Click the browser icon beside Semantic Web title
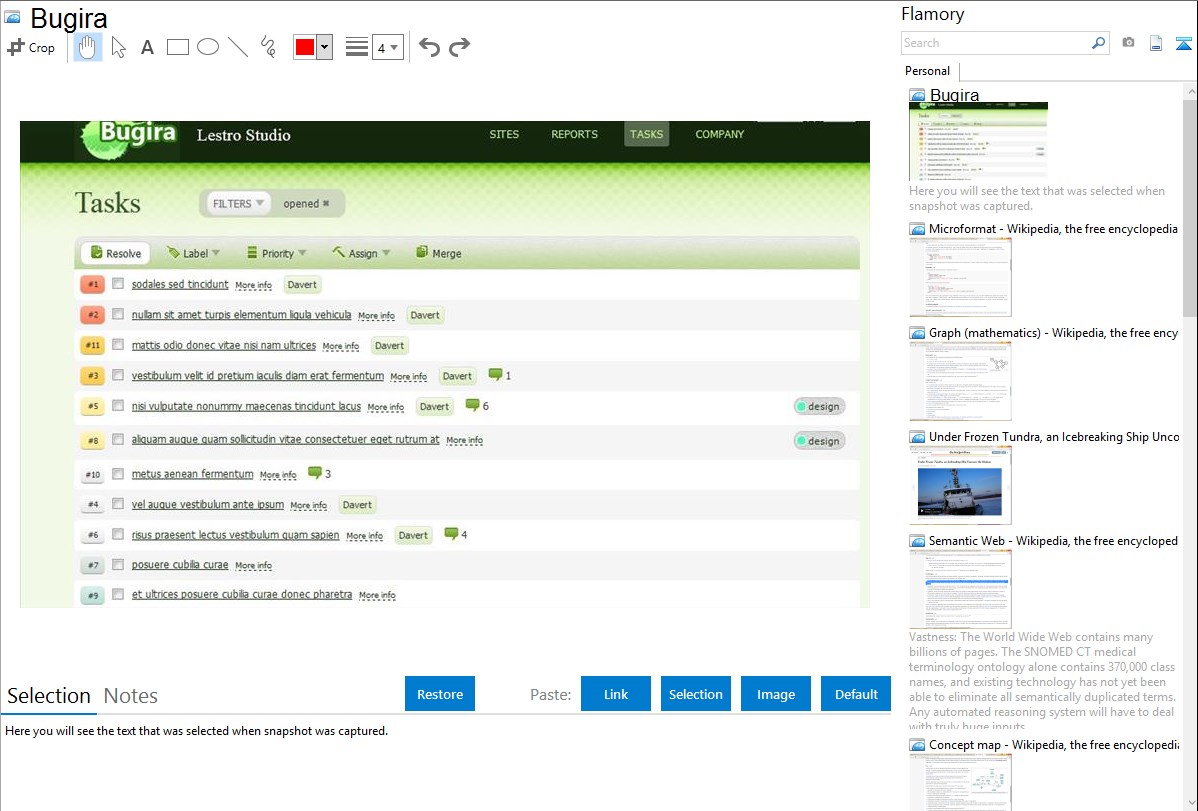Image resolution: width=1198 pixels, height=811 pixels. pos(917,540)
